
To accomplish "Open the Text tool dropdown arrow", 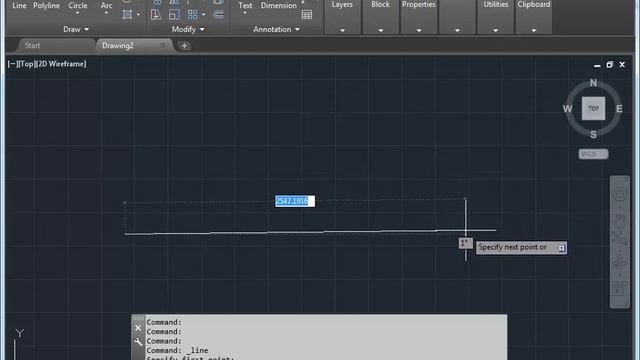I will click(x=245, y=13).
